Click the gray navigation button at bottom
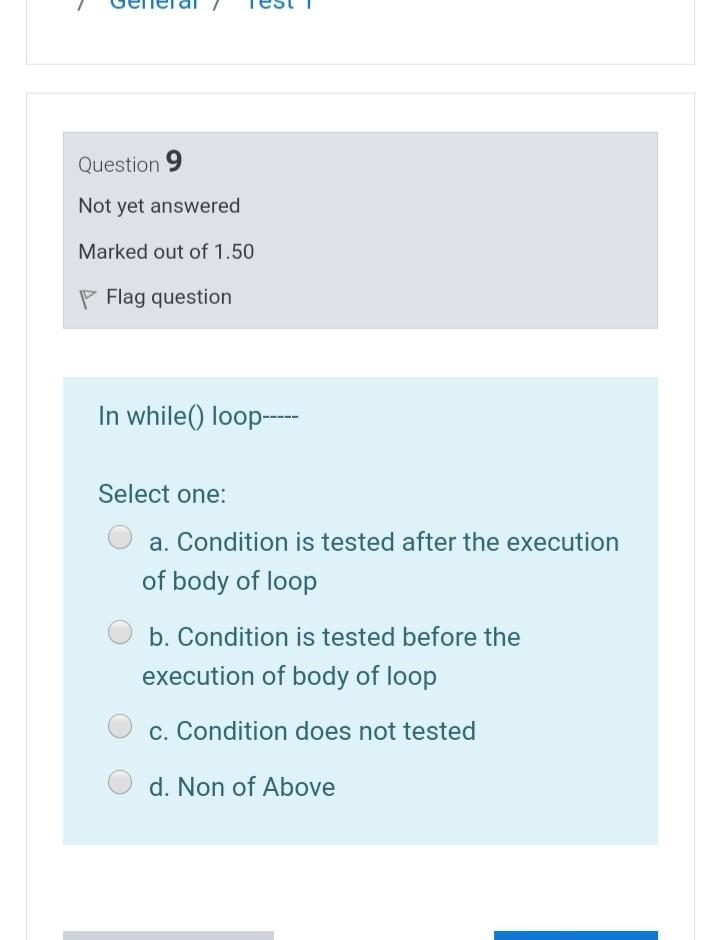The image size is (714, 940). pos(168,935)
